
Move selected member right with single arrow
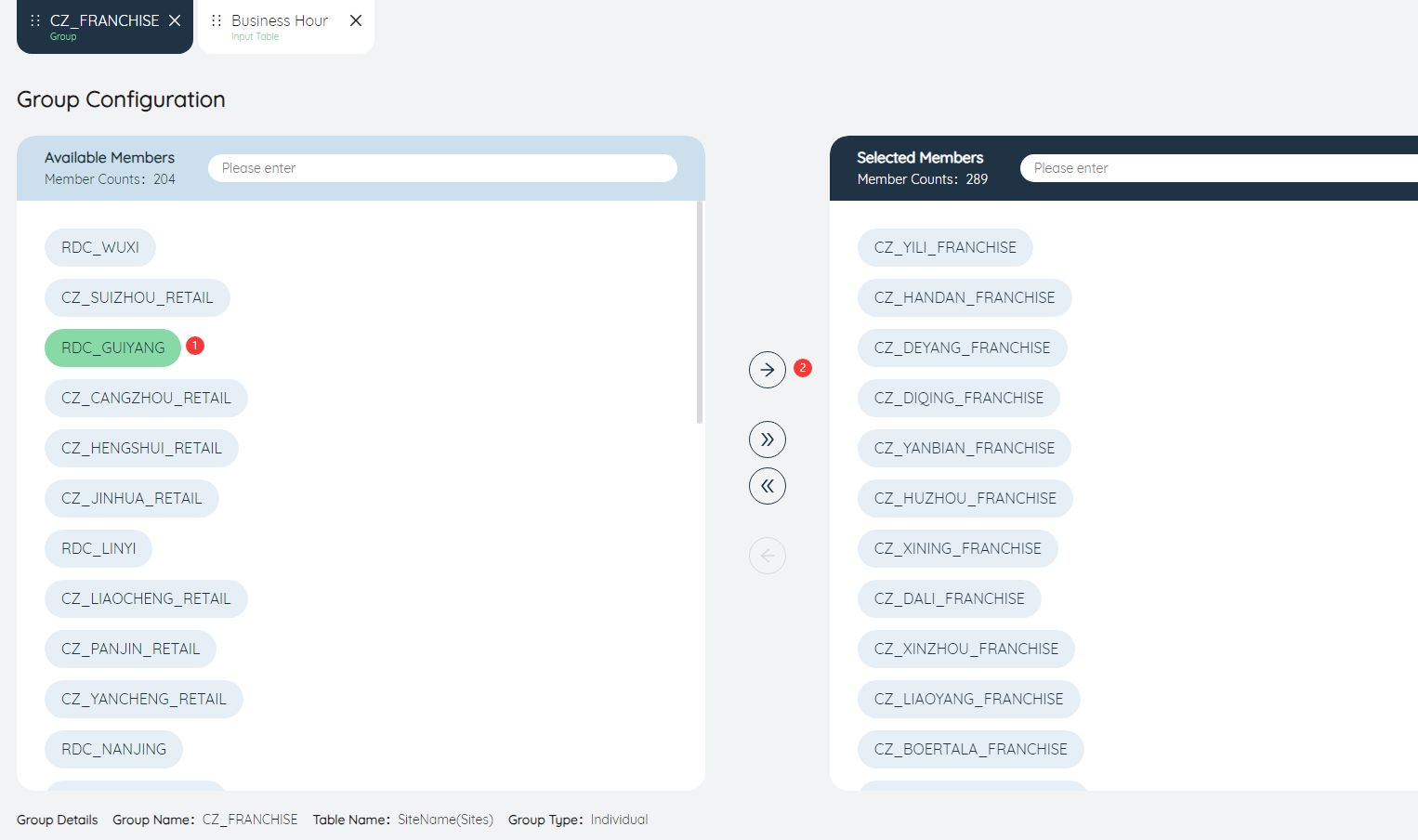click(768, 370)
